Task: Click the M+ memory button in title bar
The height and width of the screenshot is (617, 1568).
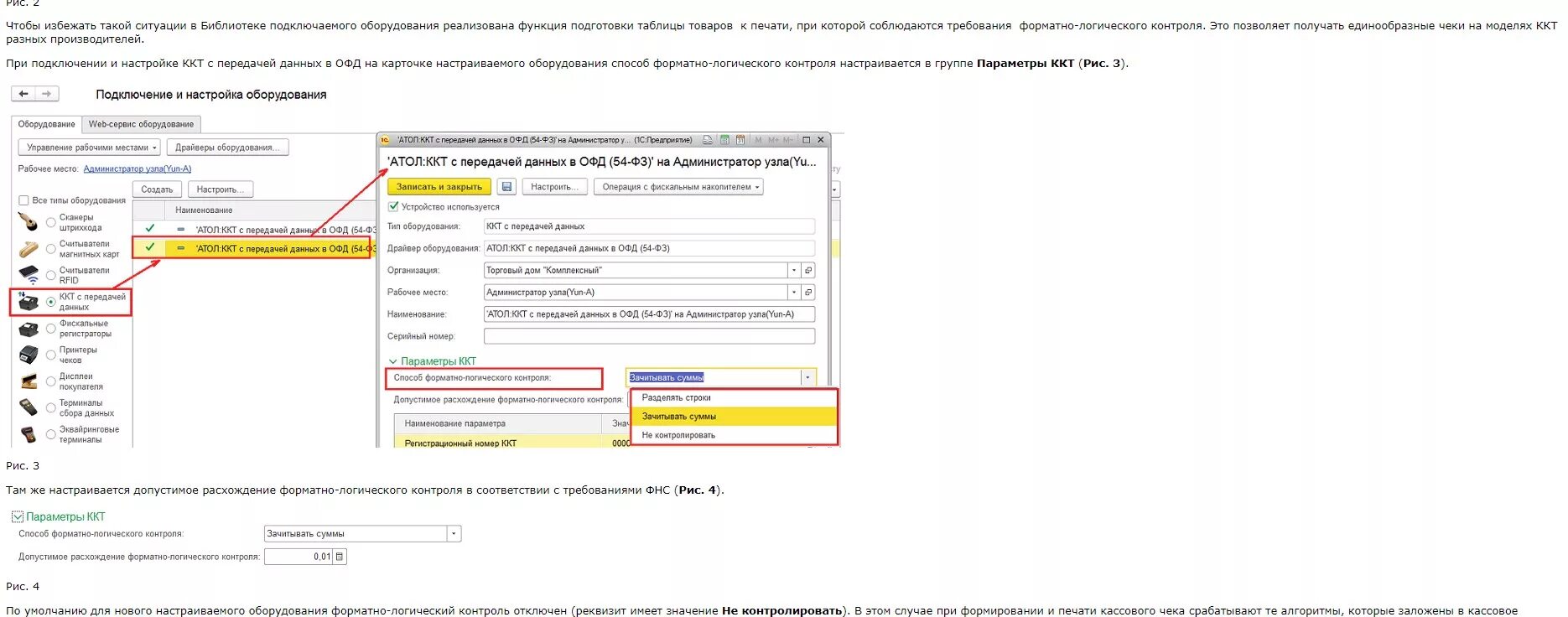Action: click(x=772, y=140)
